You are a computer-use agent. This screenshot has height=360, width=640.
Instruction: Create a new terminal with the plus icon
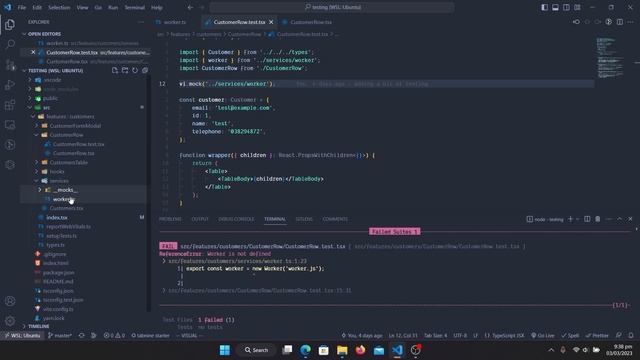coord(571,219)
